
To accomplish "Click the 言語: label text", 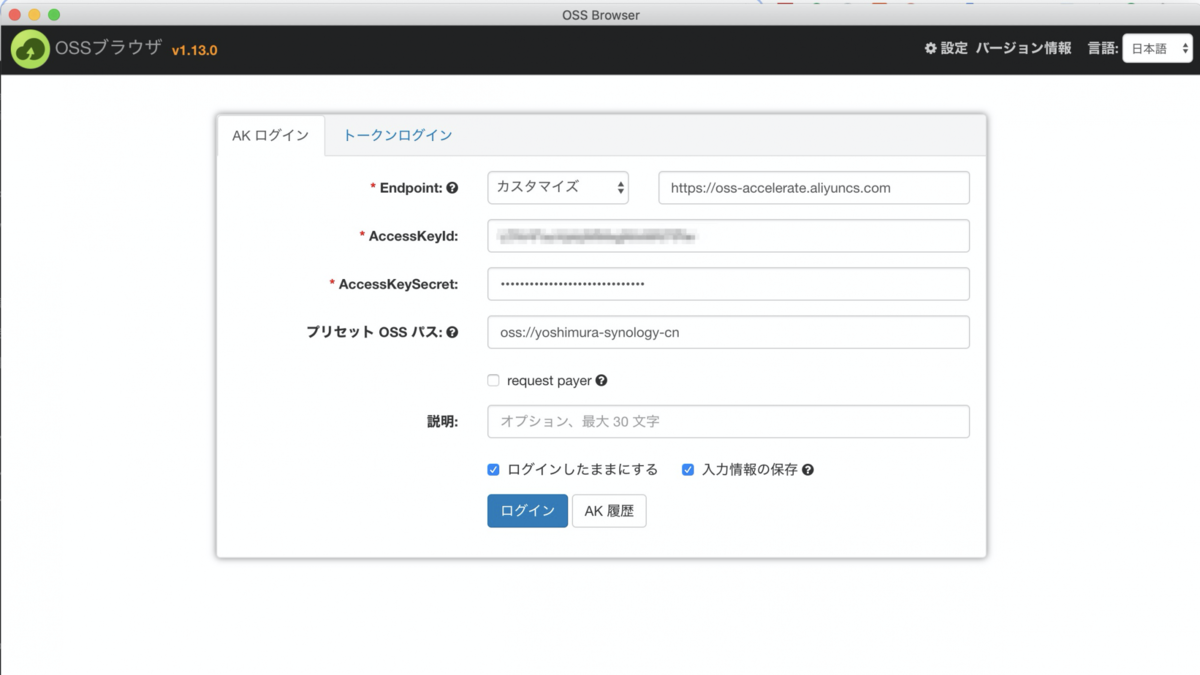I will [1103, 48].
